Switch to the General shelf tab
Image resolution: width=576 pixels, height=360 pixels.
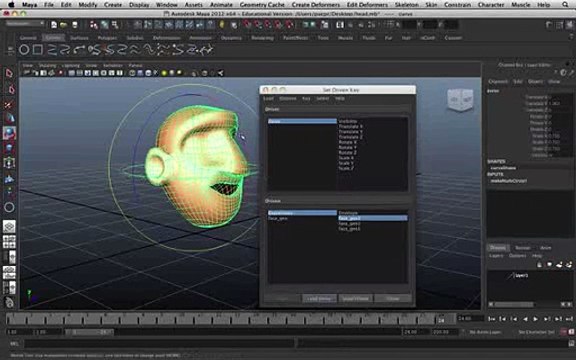(28, 38)
